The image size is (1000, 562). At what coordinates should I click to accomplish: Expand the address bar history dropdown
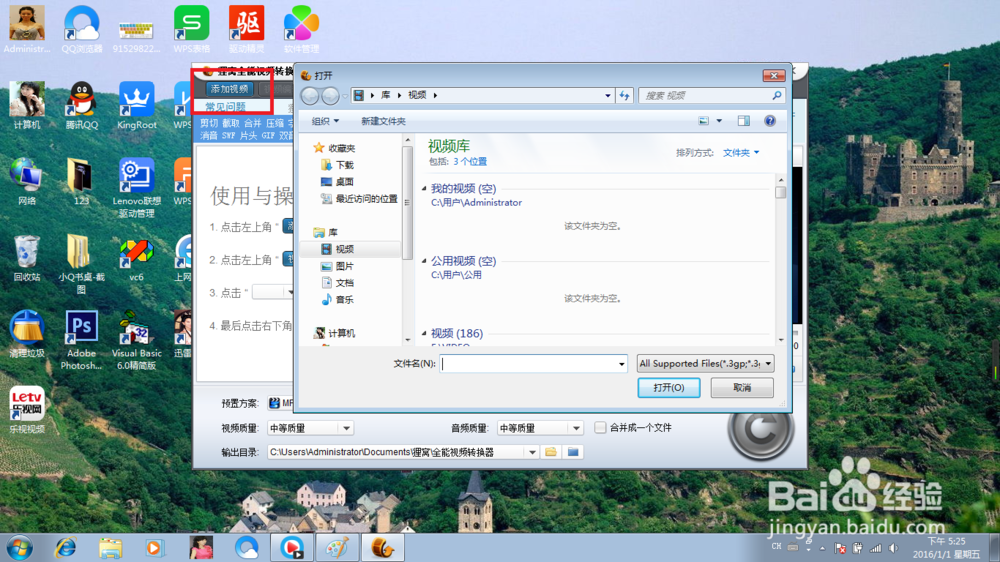(607, 96)
